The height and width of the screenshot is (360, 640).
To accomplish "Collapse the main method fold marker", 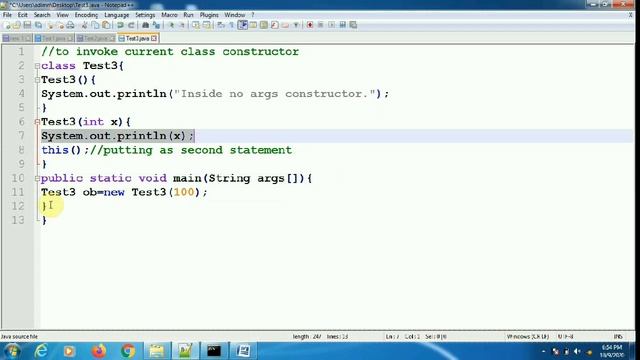I will coord(37,178).
